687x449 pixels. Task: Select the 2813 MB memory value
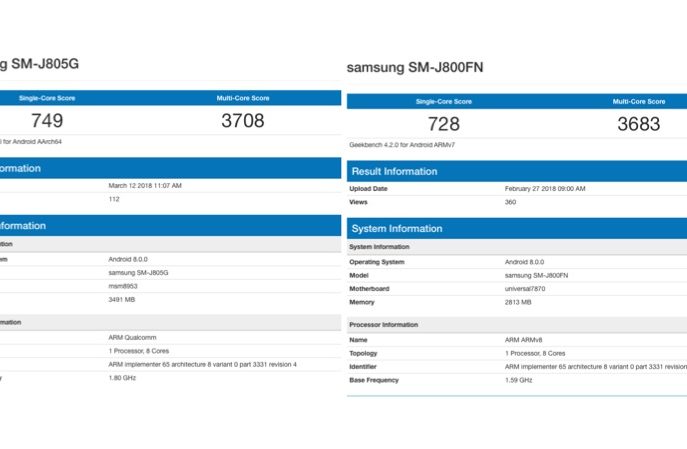(518, 301)
